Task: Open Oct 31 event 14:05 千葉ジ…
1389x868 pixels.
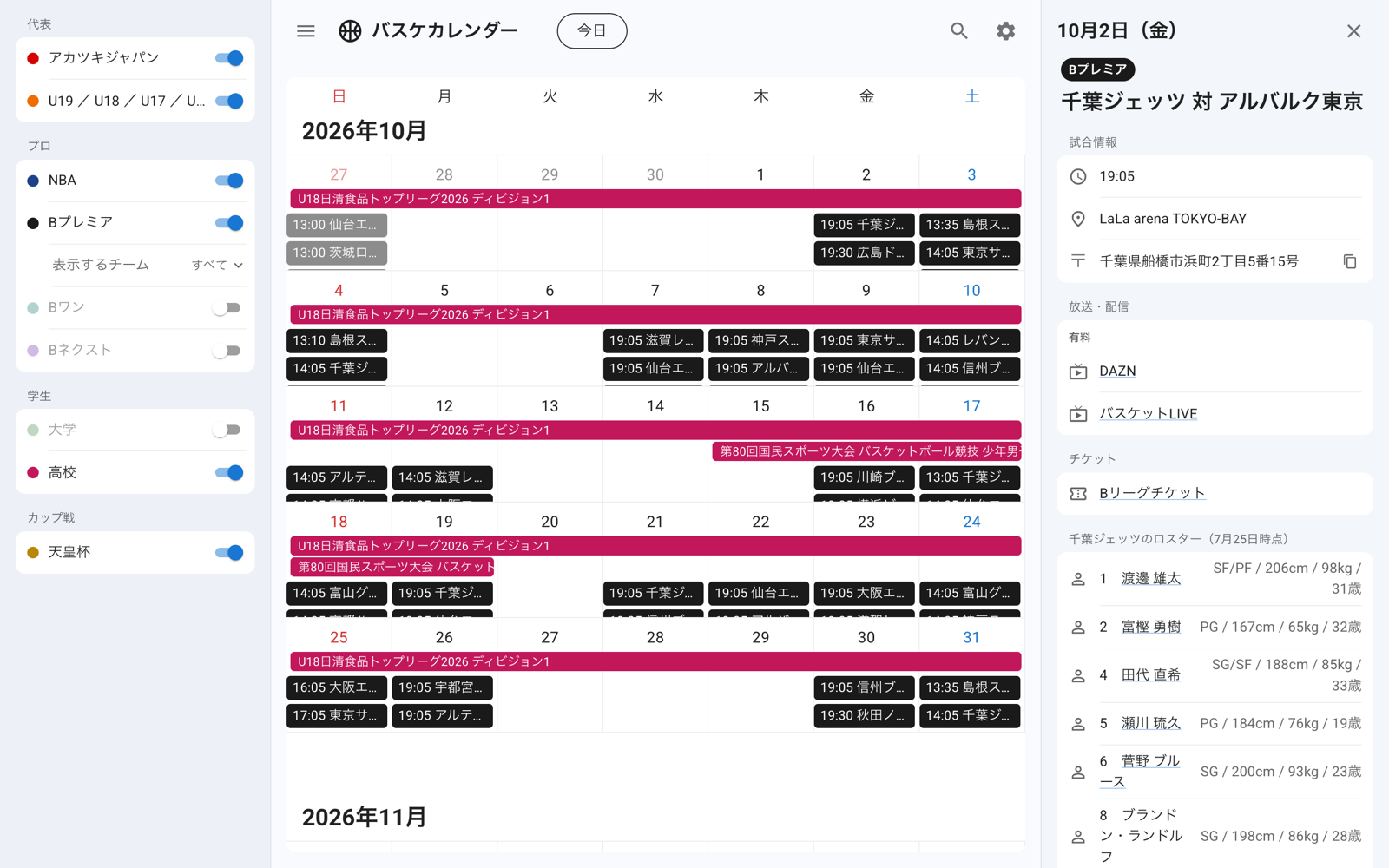Action: pos(970,715)
